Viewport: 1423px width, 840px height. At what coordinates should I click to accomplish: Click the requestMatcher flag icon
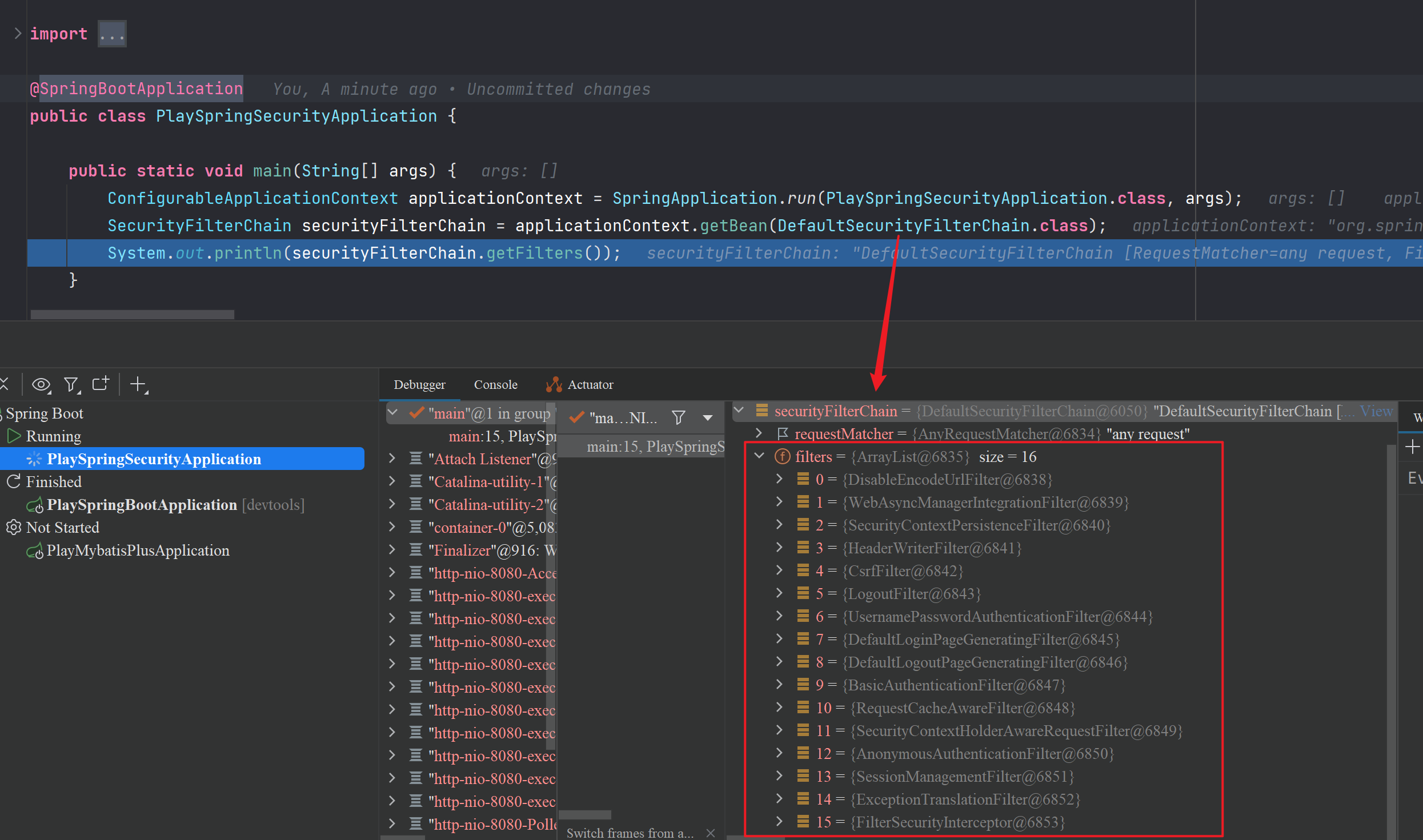pos(783,434)
